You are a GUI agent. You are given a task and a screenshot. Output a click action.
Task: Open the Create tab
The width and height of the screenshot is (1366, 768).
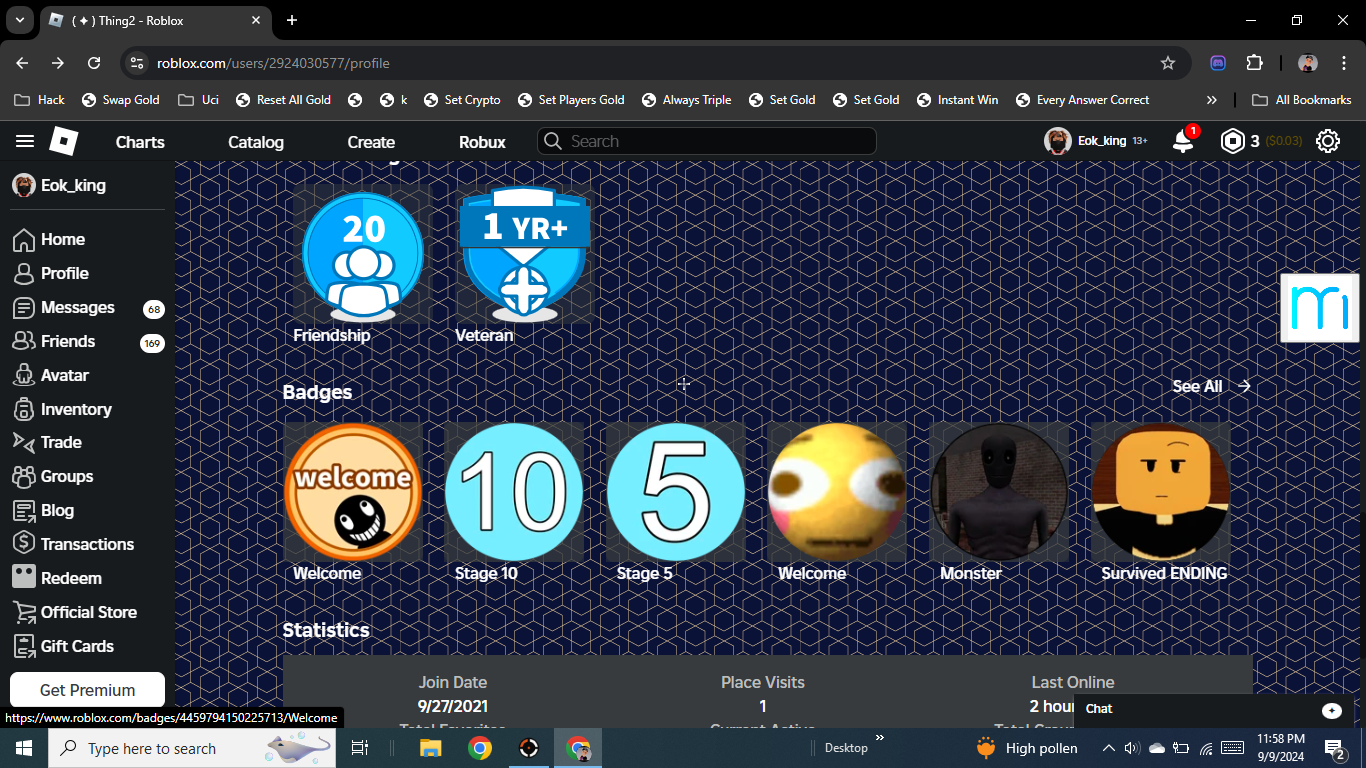(371, 142)
